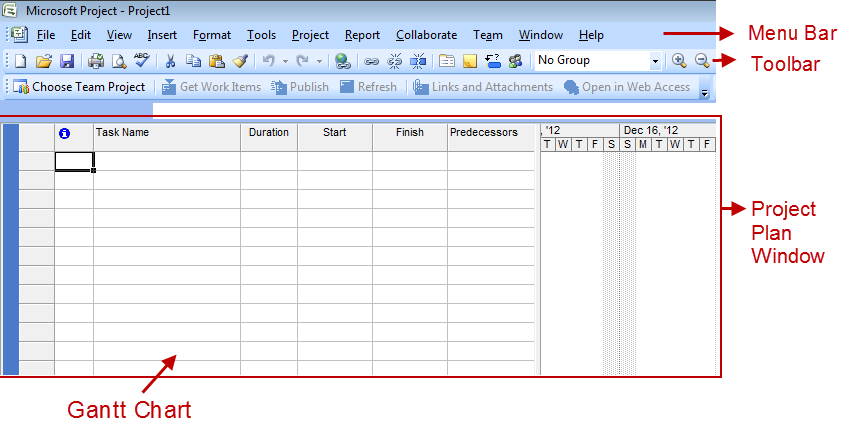Open Print Preview from toolbar
The width and height of the screenshot is (867, 430).
119,61
